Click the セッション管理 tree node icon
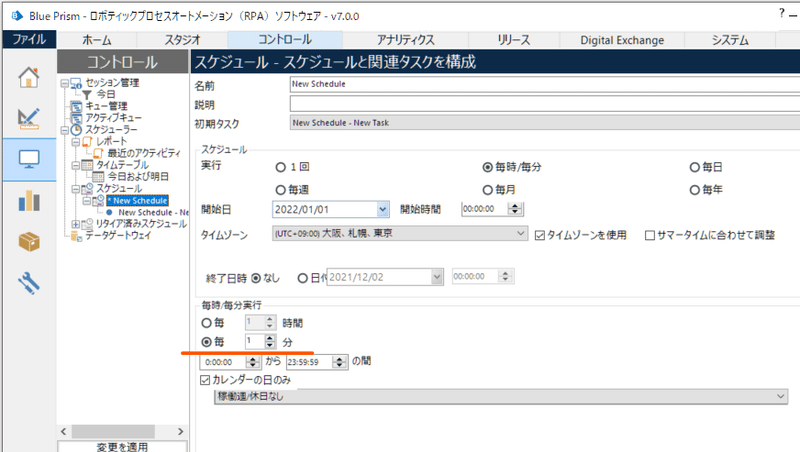 coord(76,83)
